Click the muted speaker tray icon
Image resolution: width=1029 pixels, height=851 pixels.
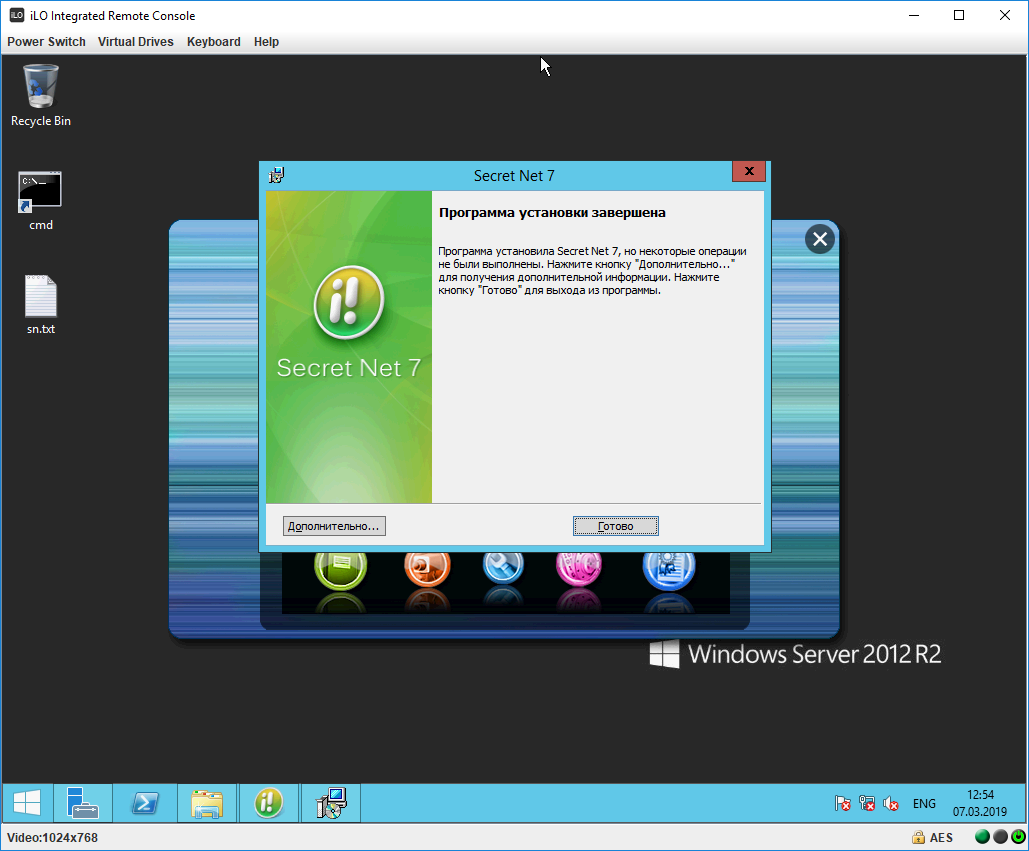(891, 803)
